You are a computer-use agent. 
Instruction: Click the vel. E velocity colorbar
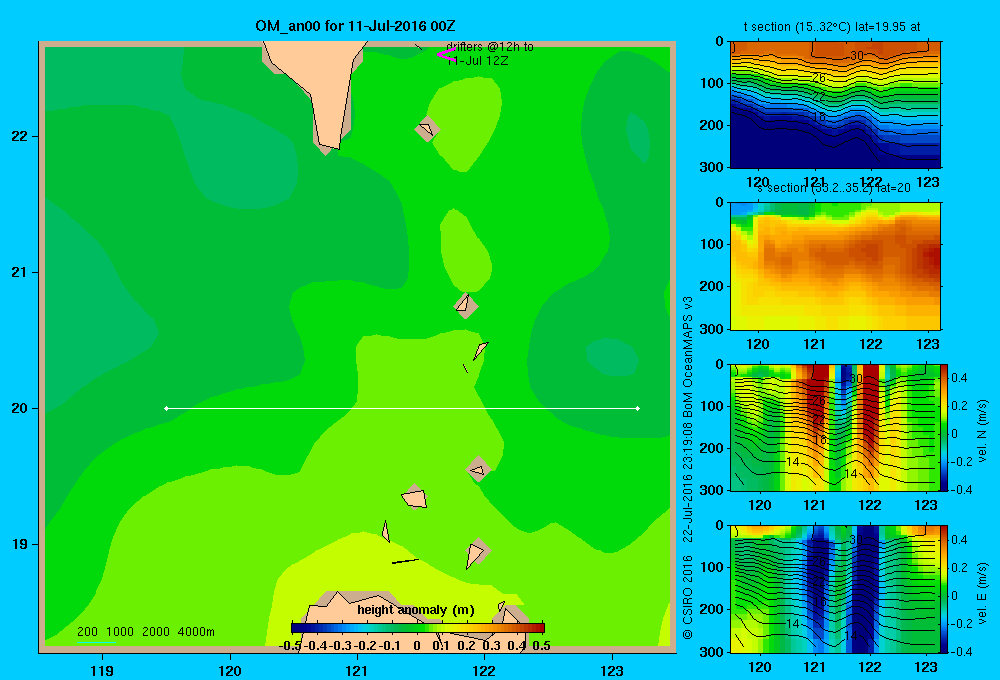coord(945,588)
